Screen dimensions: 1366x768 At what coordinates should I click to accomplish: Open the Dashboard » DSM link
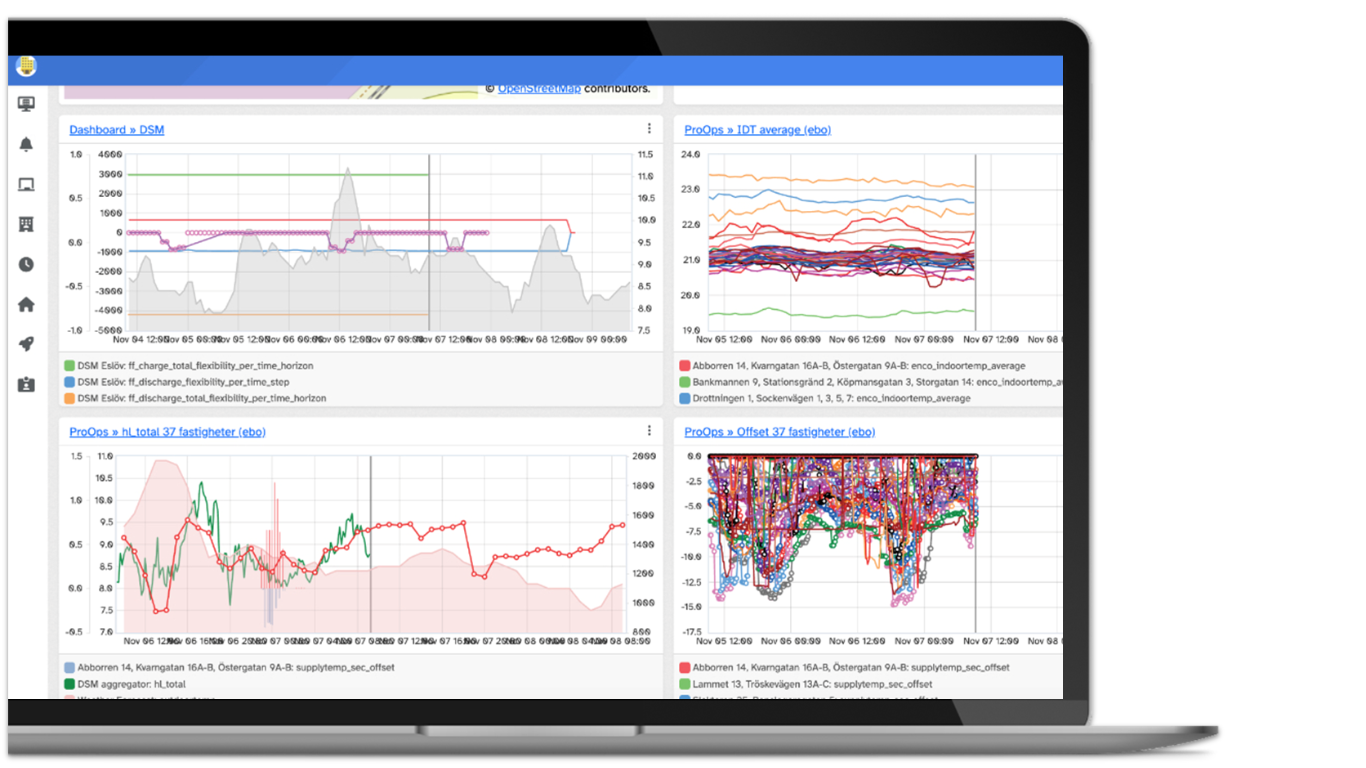[x=117, y=130]
